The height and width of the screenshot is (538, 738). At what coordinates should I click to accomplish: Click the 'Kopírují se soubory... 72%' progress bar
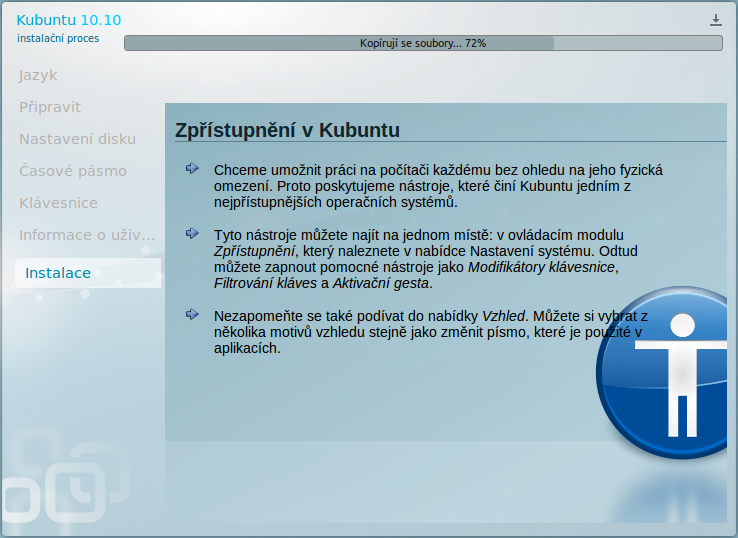[423, 43]
